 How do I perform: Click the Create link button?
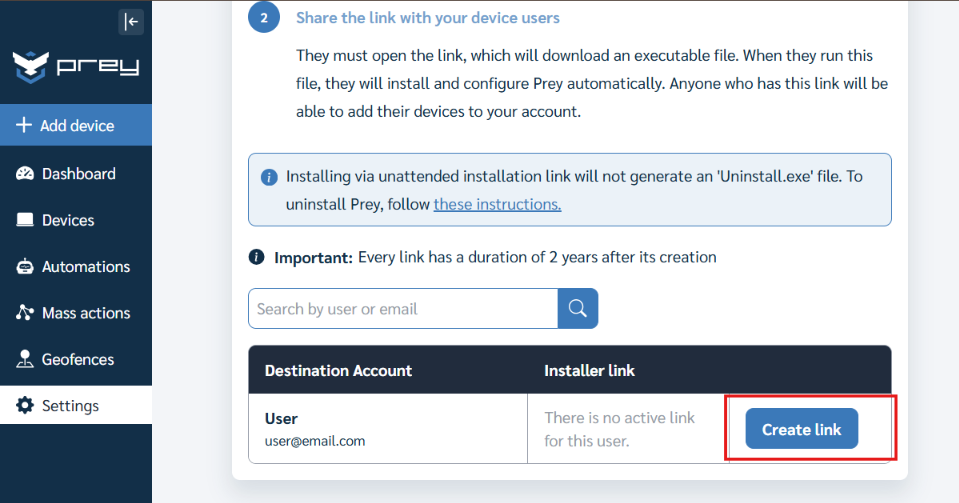coord(801,429)
